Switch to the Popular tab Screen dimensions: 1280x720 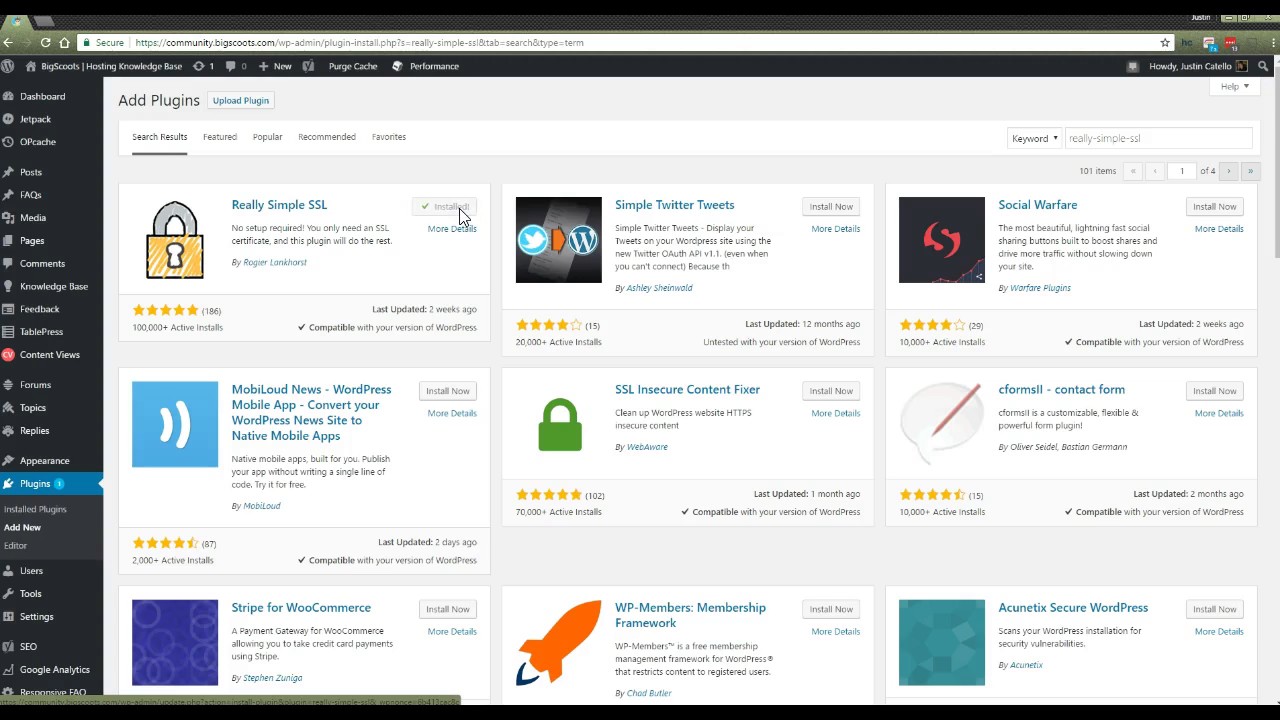(267, 137)
